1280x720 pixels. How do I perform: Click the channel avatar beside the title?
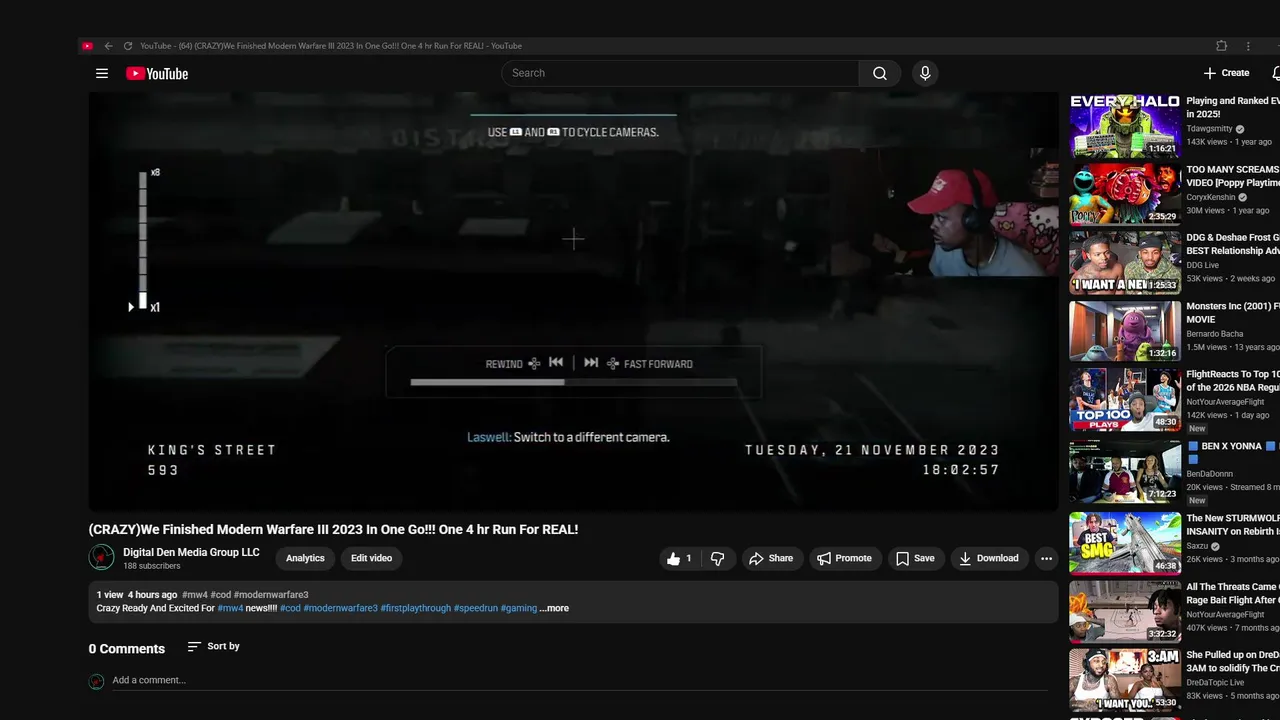(101, 558)
